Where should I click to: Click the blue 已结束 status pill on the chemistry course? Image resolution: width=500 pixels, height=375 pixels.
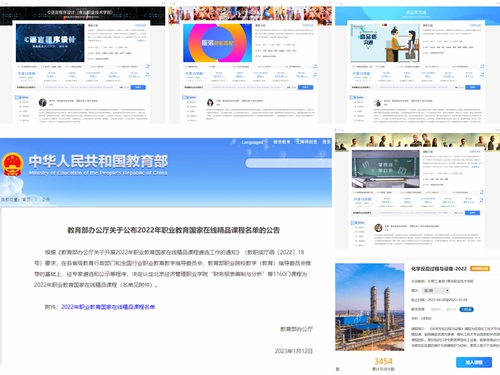click(466, 309)
